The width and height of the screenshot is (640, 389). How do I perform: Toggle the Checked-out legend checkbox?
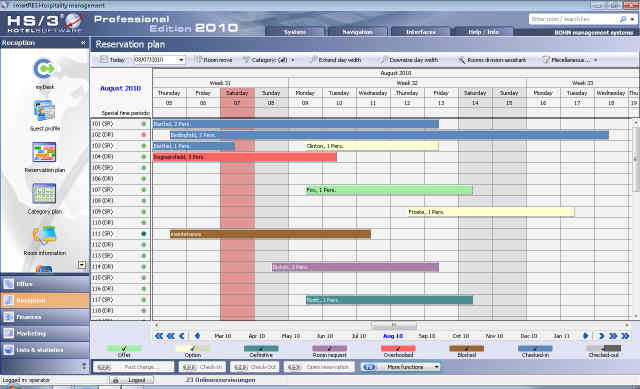click(x=604, y=348)
